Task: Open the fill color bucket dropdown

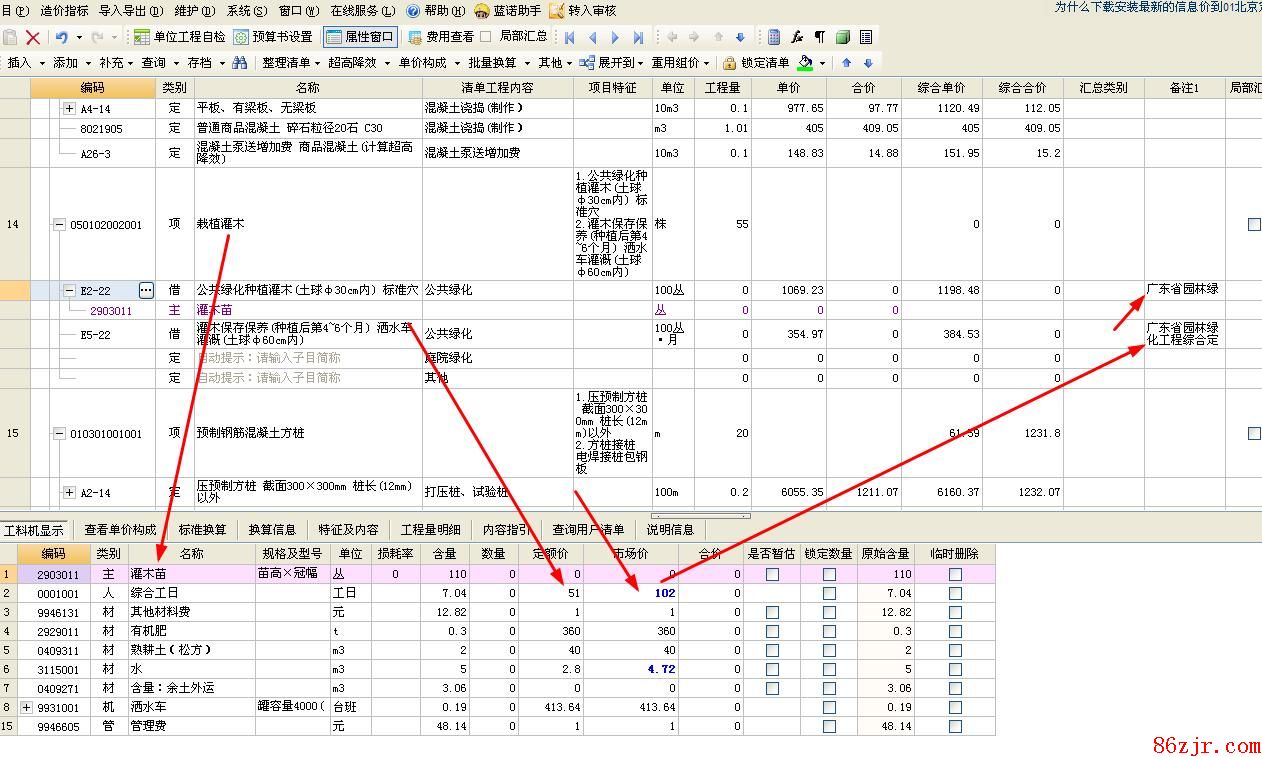Action: (822, 63)
